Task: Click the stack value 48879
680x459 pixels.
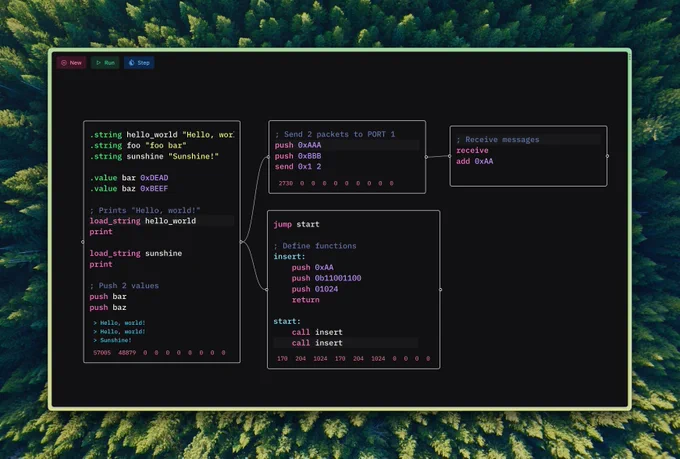Action: [x=127, y=353]
